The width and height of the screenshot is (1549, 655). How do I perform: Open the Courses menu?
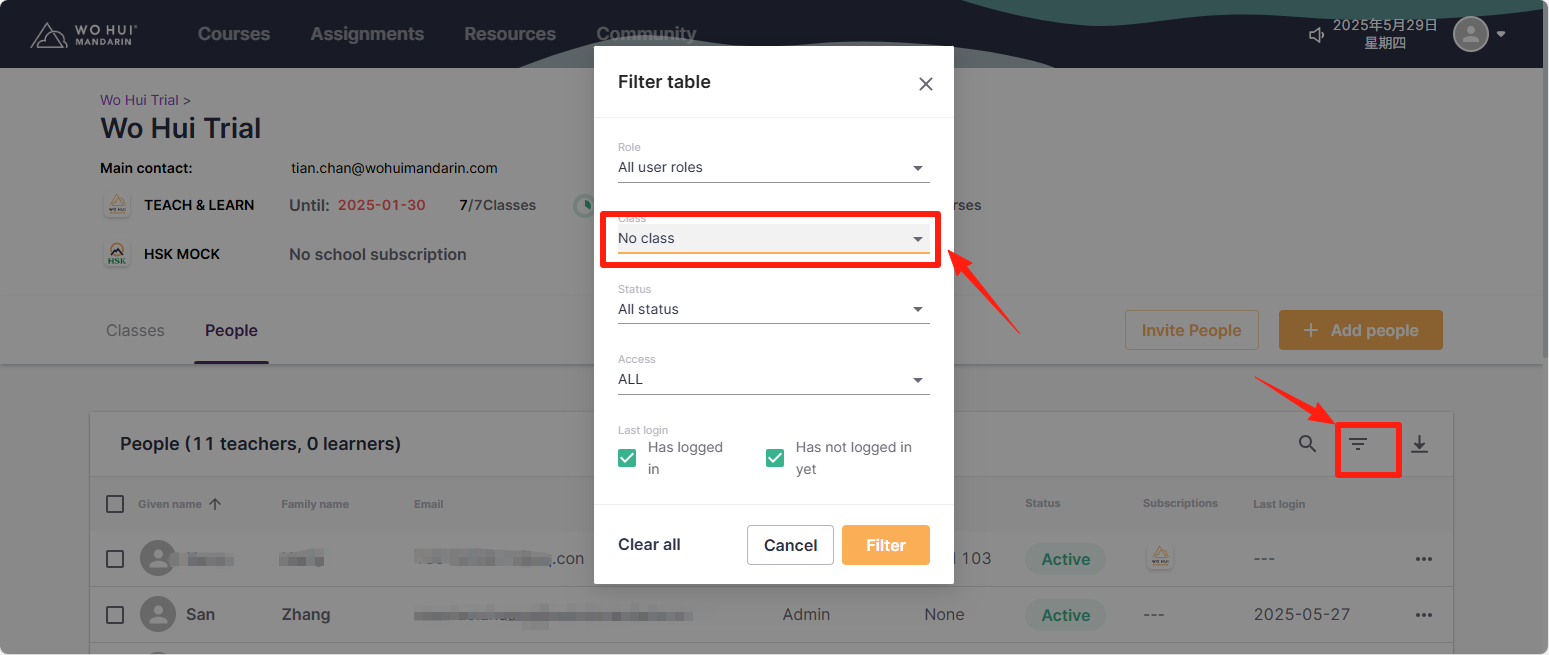(234, 34)
